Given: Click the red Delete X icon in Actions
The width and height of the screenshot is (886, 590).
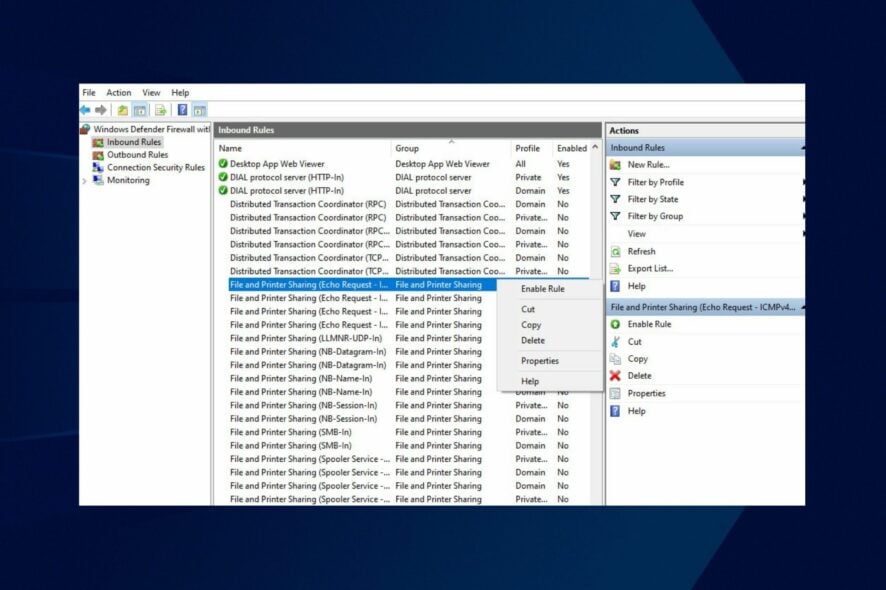Looking at the screenshot, I should [614, 375].
